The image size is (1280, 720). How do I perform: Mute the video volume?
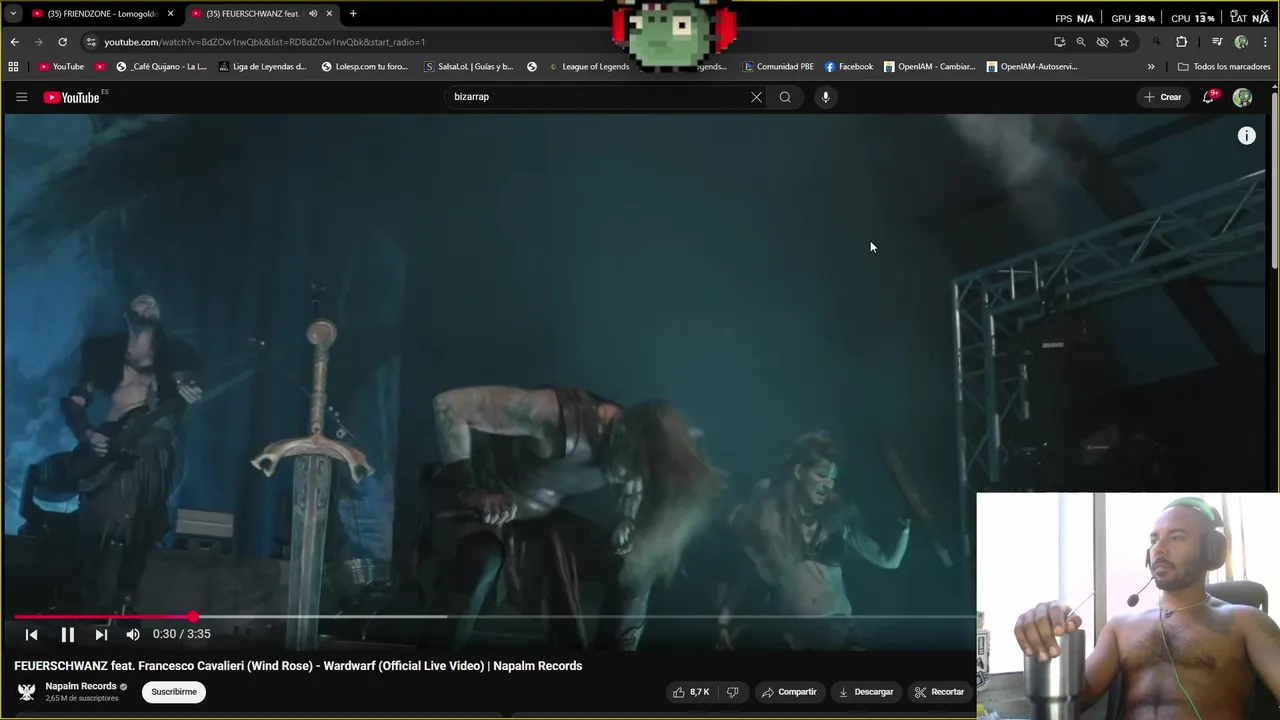click(133, 634)
